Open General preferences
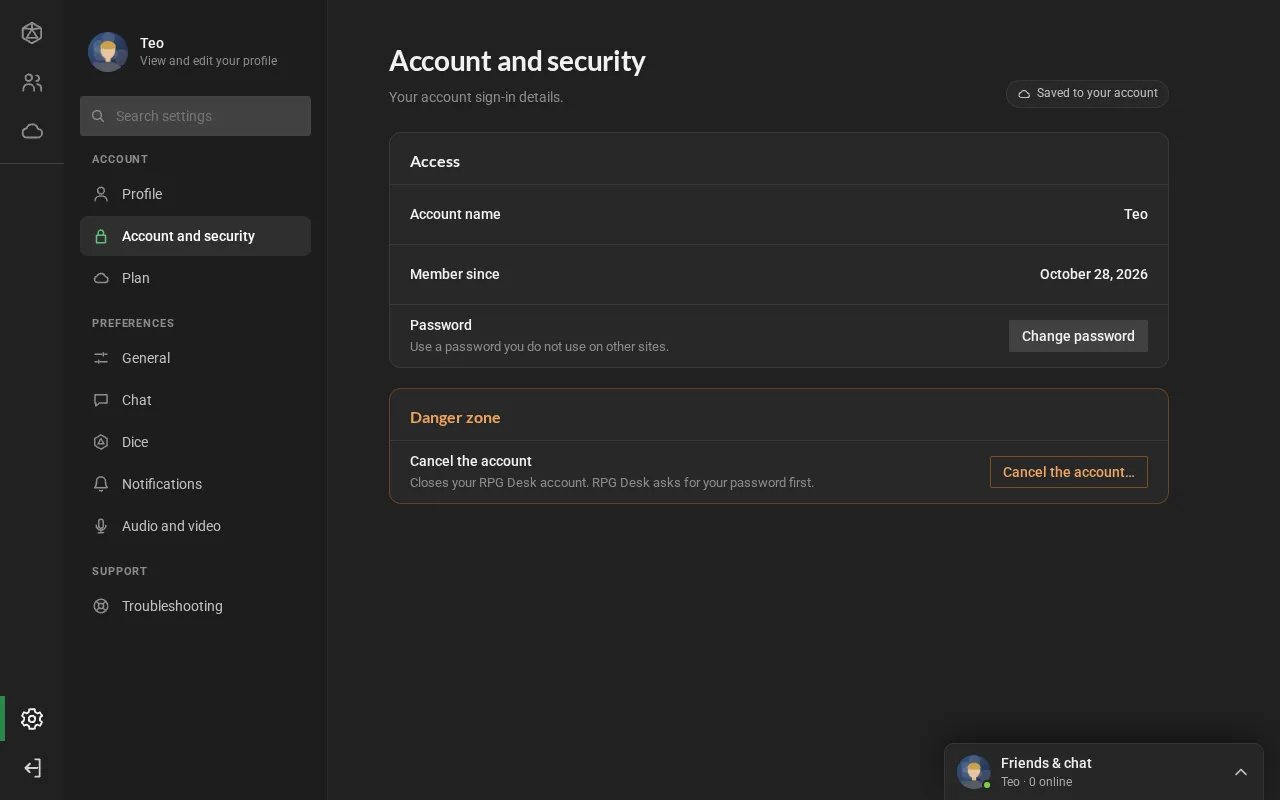The width and height of the screenshot is (1280, 800). coord(195,358)
